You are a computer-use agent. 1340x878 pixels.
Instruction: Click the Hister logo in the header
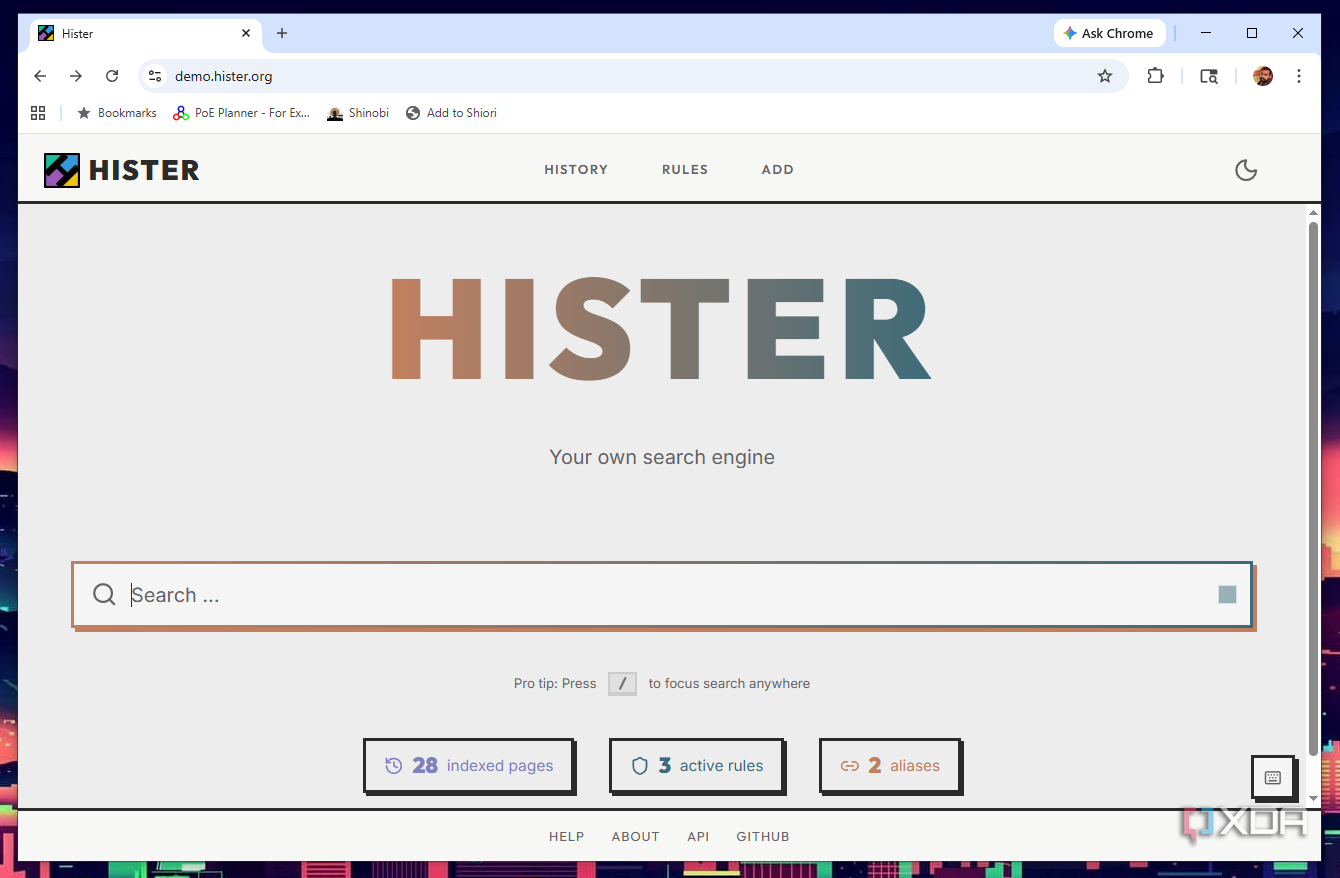coord(121,170)
